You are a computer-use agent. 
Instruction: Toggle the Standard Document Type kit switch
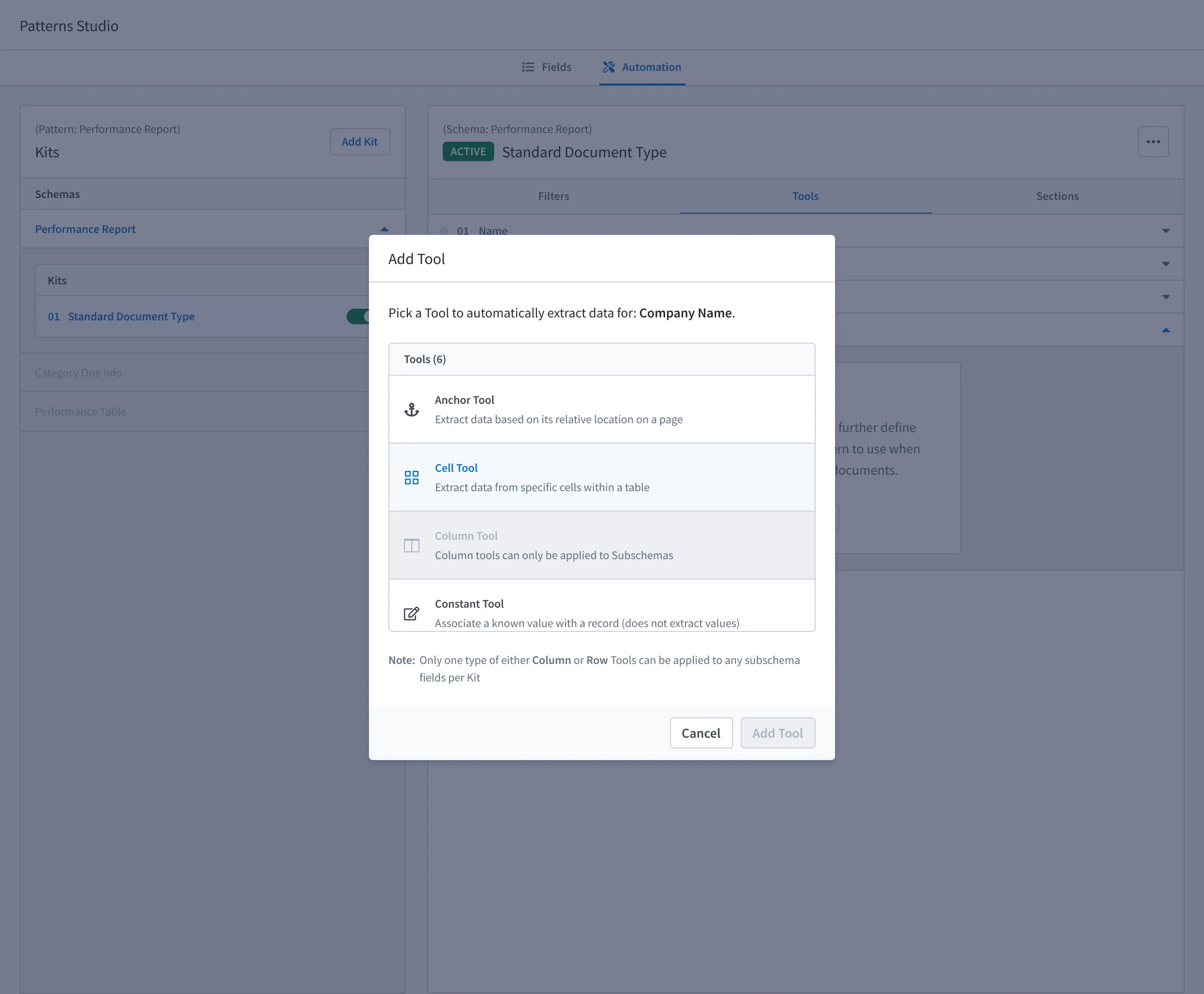click(359, 316)
